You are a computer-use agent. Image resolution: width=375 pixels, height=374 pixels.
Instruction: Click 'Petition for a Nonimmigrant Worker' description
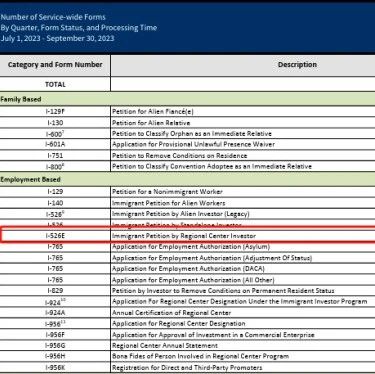[x=167, y=192]
